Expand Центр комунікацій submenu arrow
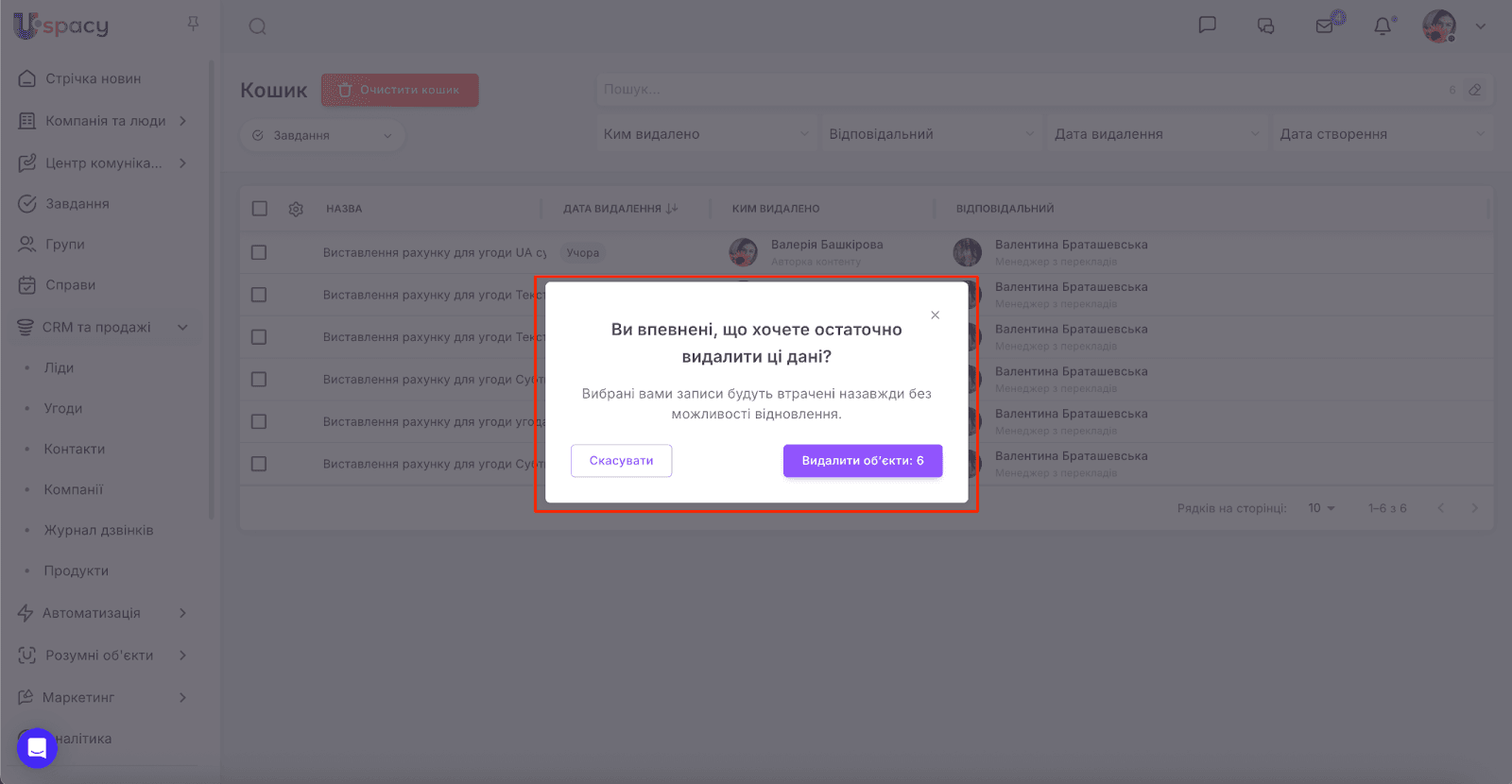 click(x=182, y=163)
